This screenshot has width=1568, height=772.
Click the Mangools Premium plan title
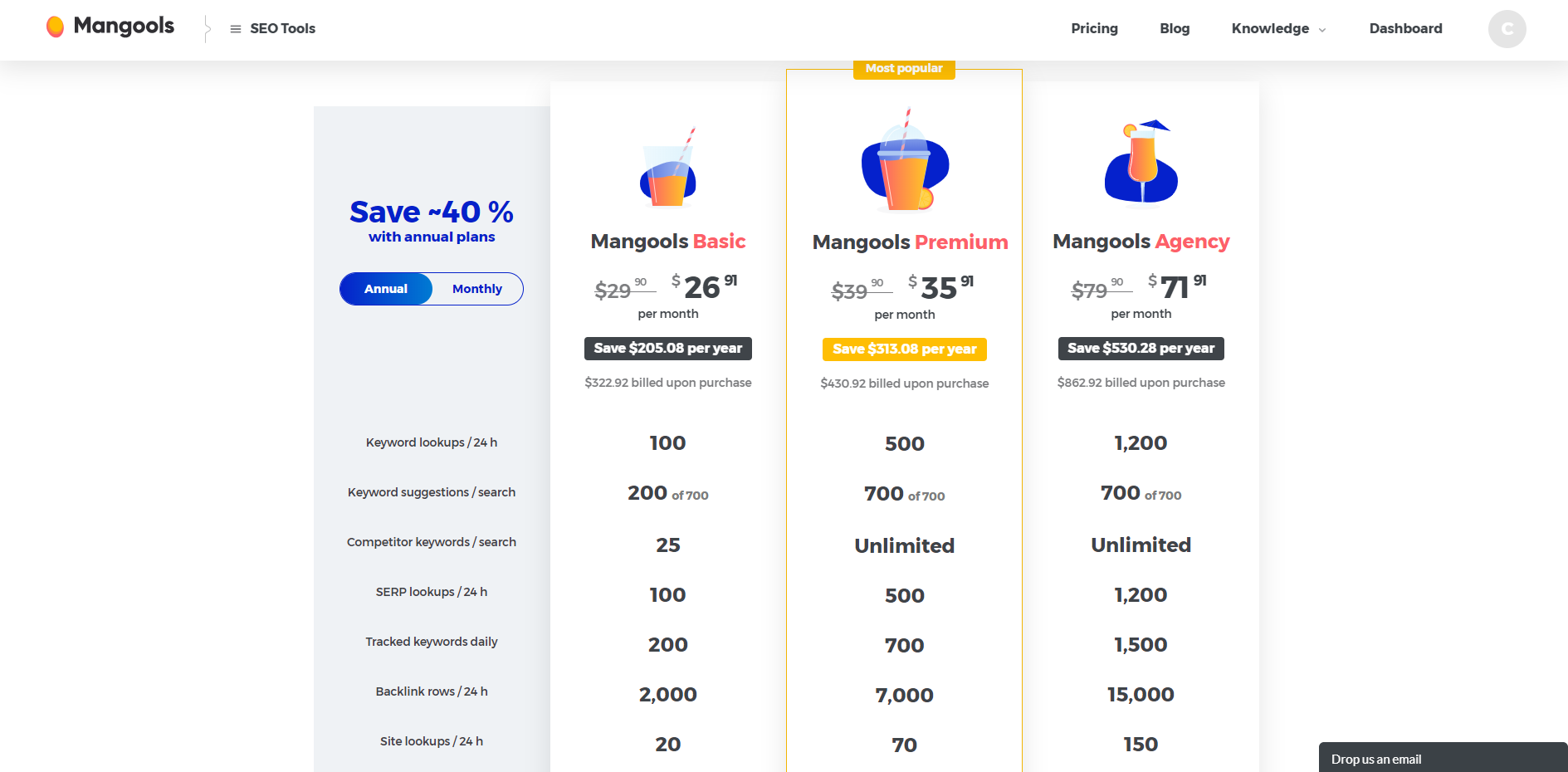click(910, 242)
